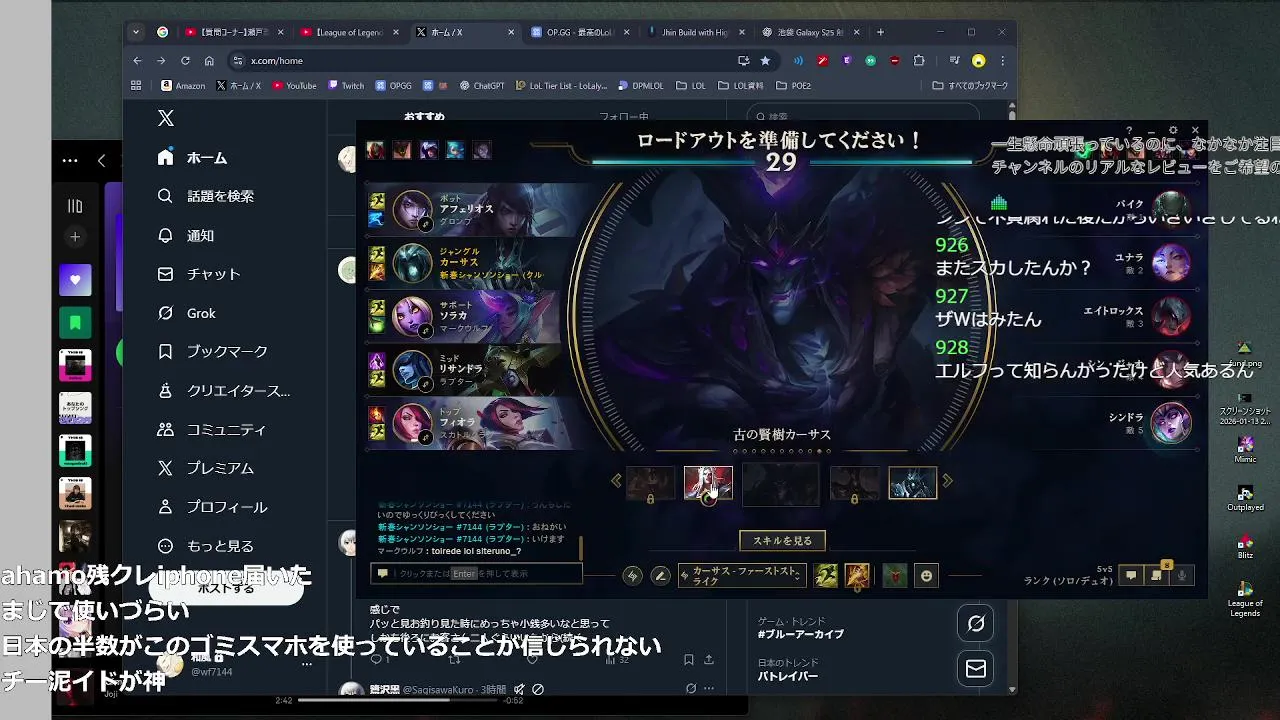This screenshot has height=720, width=1280.
Task: Select the rightmost blue Karthus skin thumbnail
Action: [x=913, y=483]
